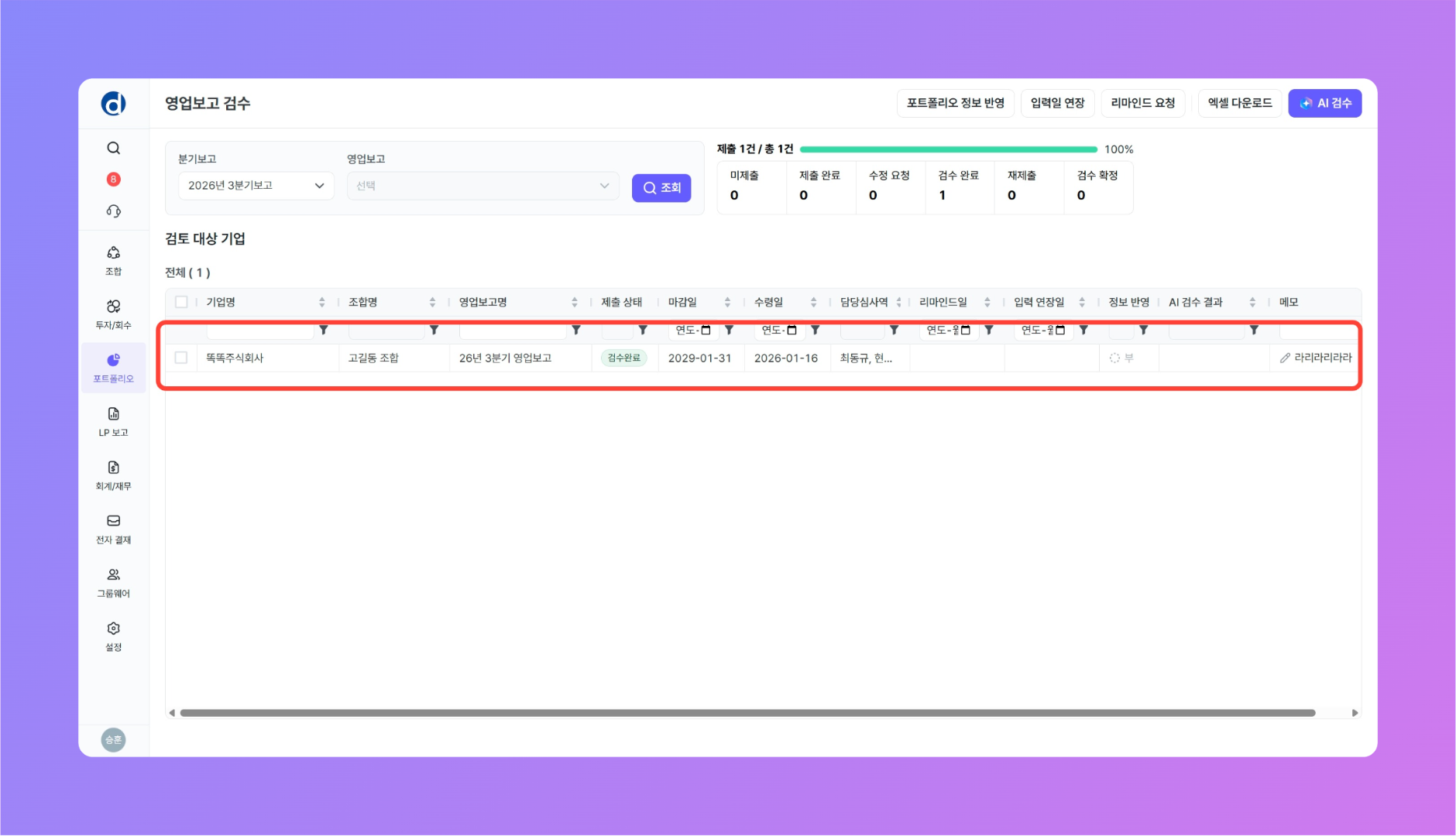This screenshot has height=836, width=1456.
Task: Click the green submission progress bar
Action: (x=949, y=149)
